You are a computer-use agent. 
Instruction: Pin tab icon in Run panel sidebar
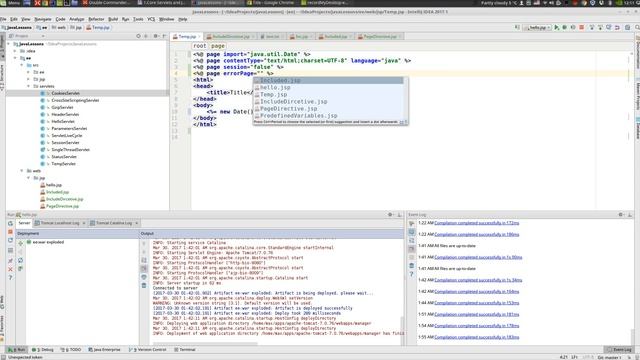tap(11, 260)
